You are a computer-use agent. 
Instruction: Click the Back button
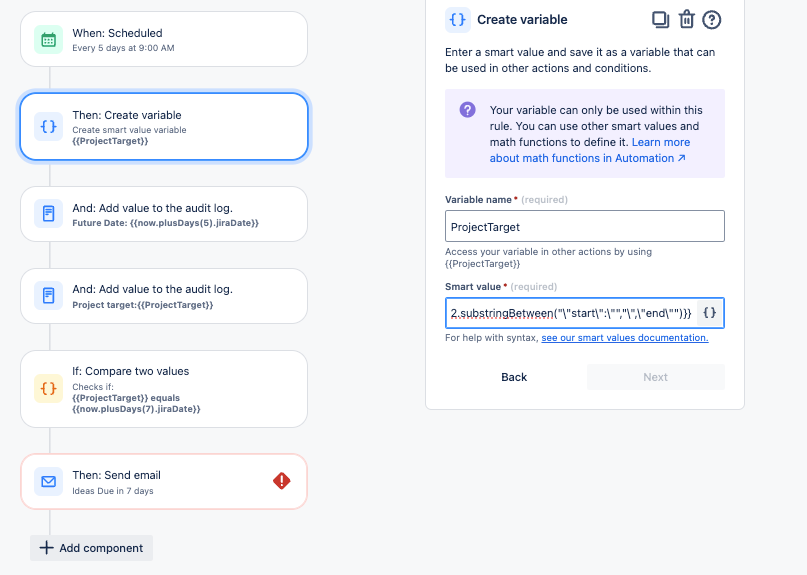pos(514,377)
